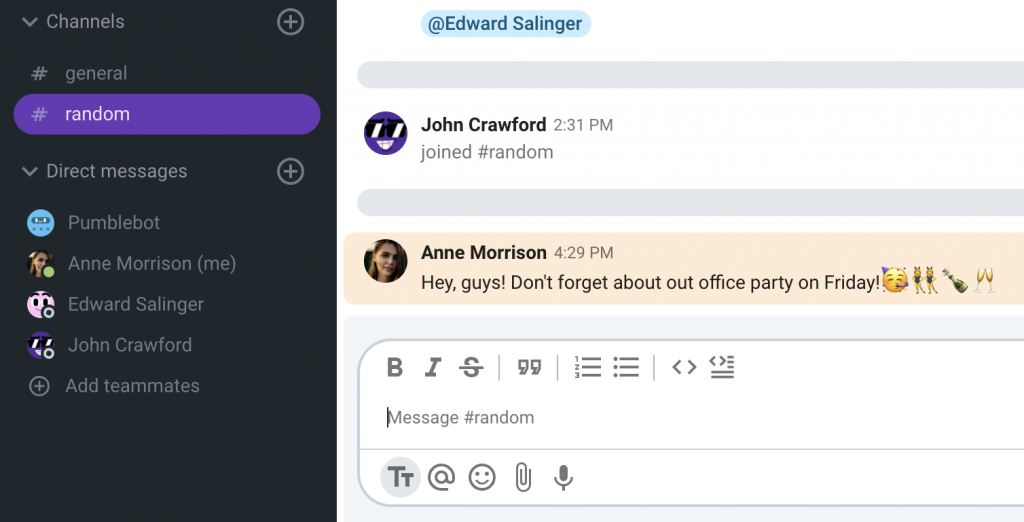The width and height of the screenshot is (1024, 522).
Task: Mention a teammate with the @ icon
Action: [441, 478]
